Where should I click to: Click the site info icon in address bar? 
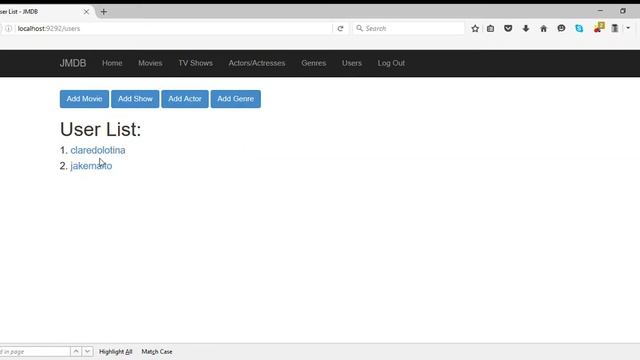pyautogui.click(x=9, y=29)
